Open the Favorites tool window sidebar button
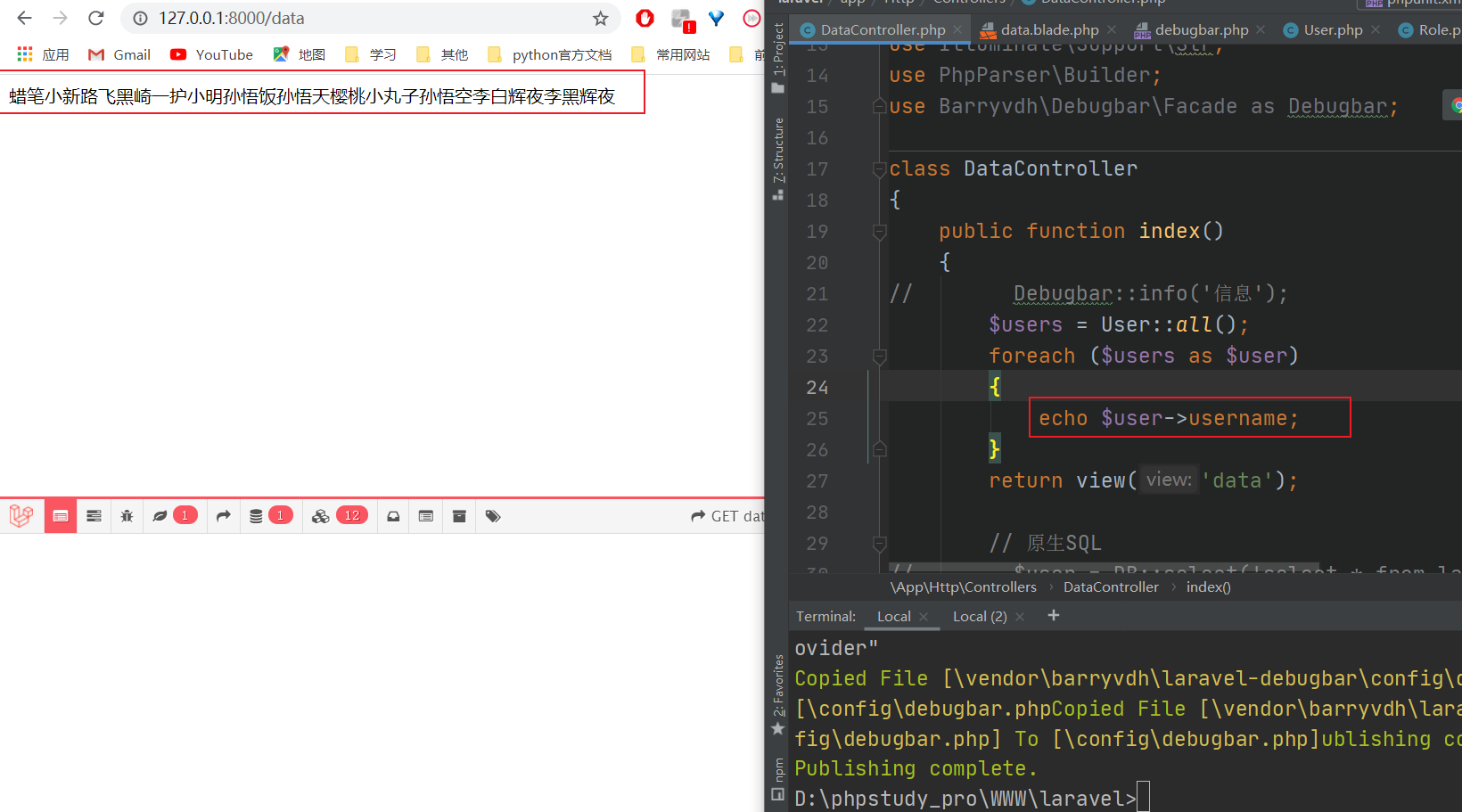Image resolution: width=1462 pixels, height=812 pixels. pyautogui.click(x=778, y=694)
